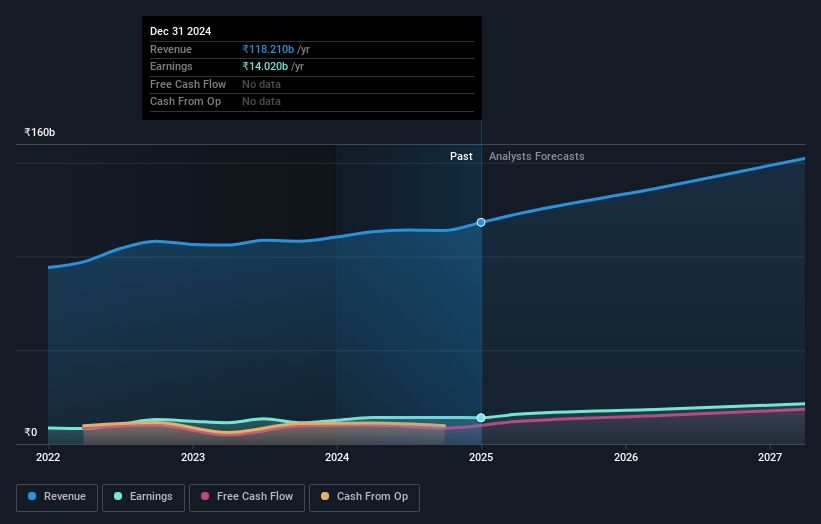Click the 2022 x-axis label
The image size is (821, 524).
point(48,458)
